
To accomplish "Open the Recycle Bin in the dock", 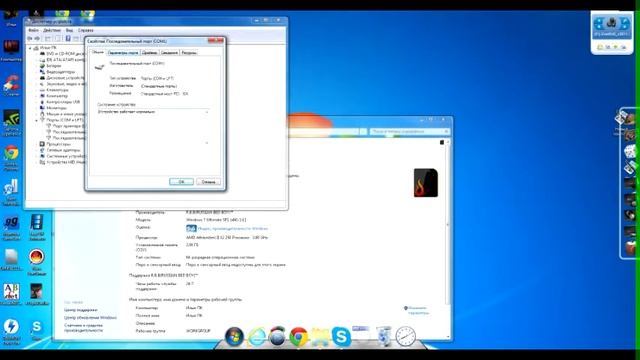I will pos(384,337).
